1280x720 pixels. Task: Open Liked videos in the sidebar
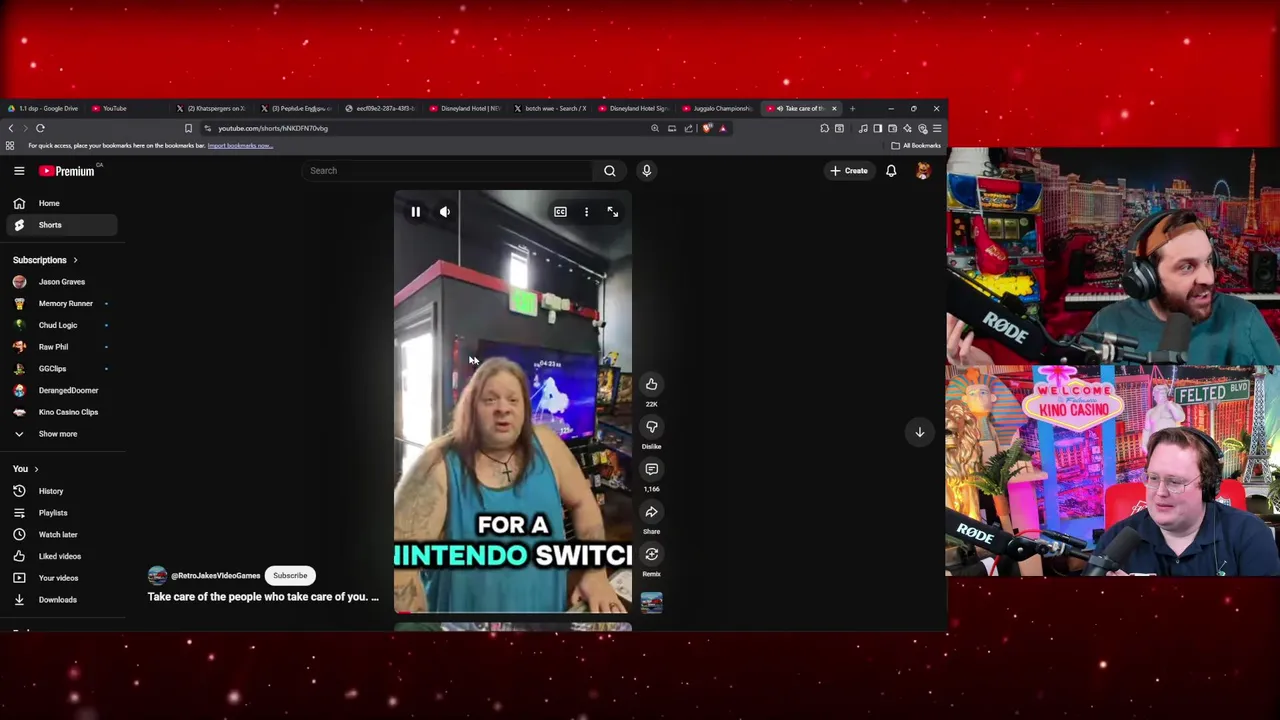tap(60, 556)
